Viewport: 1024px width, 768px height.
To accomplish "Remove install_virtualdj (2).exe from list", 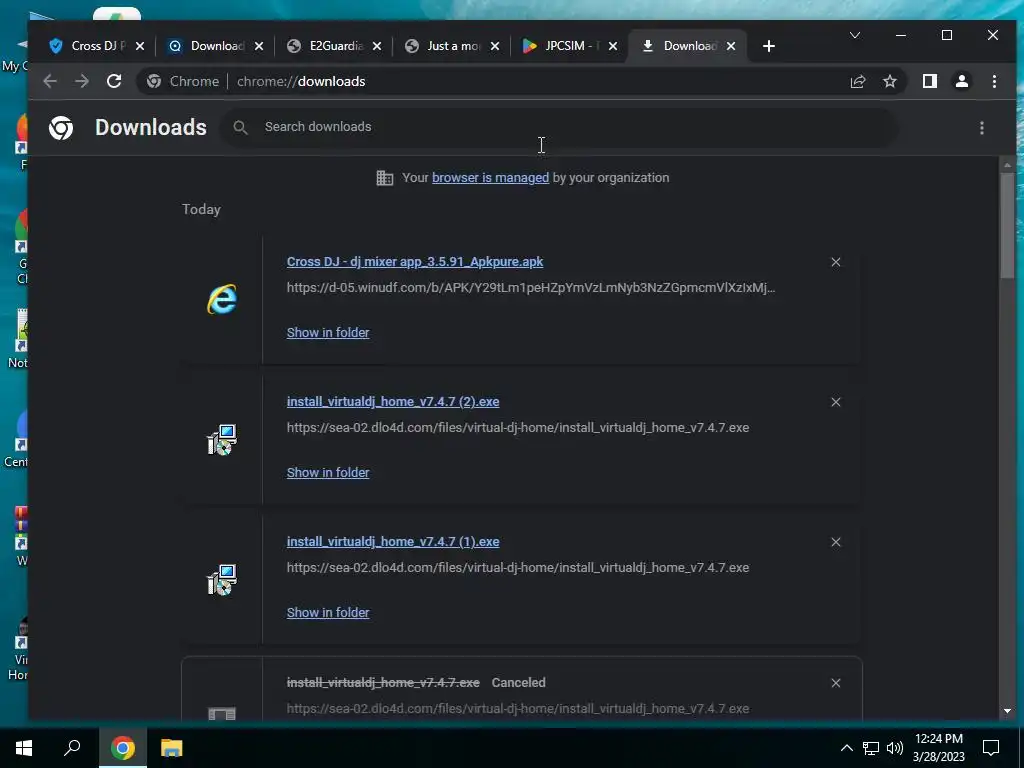I will [x=835, y=402].
